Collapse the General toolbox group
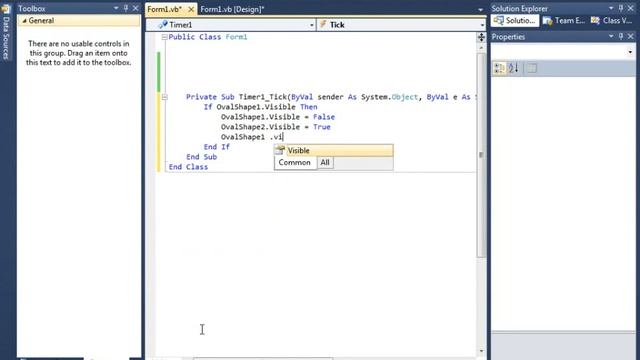 (24, 20)
